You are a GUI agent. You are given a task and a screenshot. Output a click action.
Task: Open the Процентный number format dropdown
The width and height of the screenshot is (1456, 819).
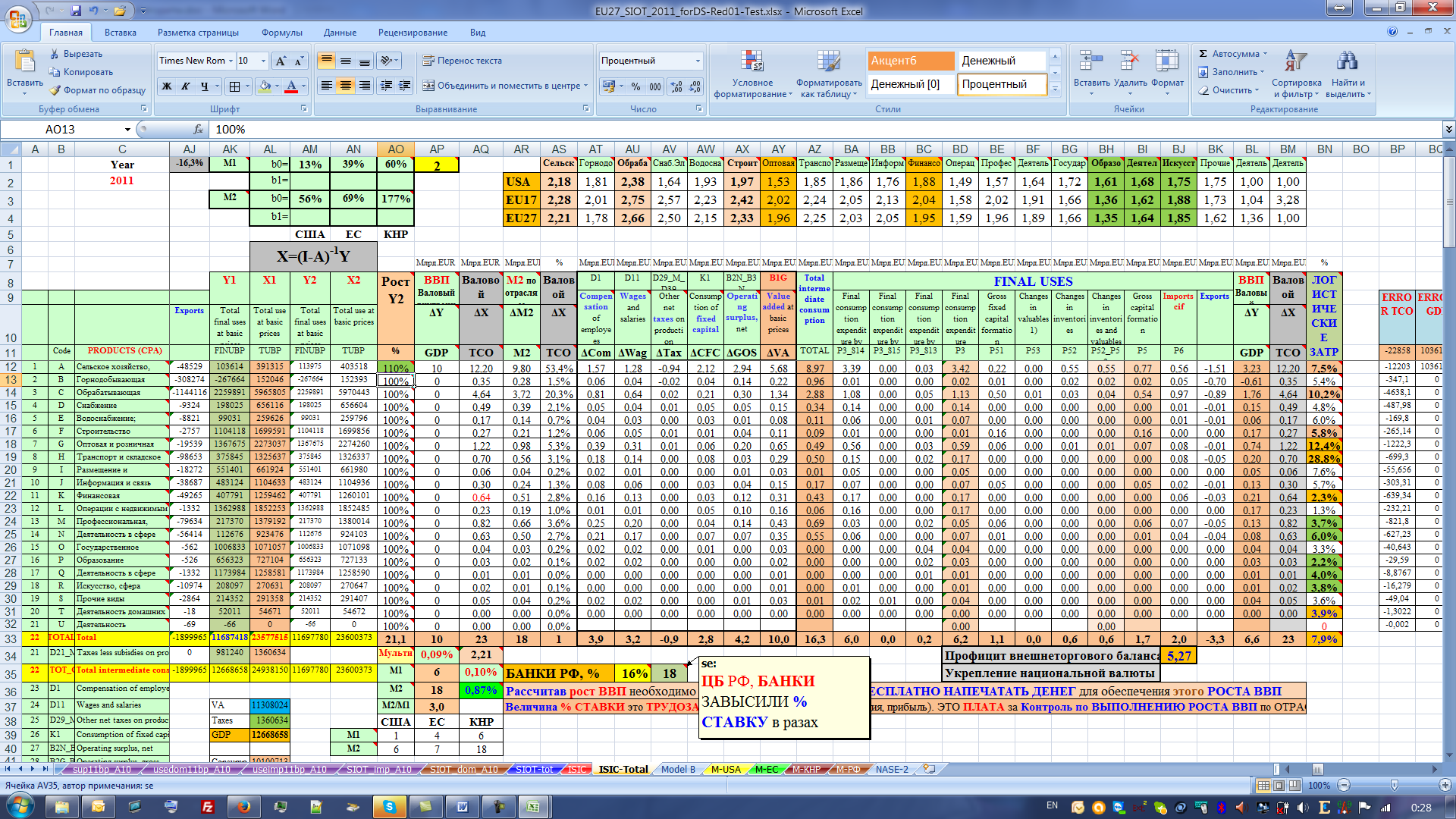698,61
